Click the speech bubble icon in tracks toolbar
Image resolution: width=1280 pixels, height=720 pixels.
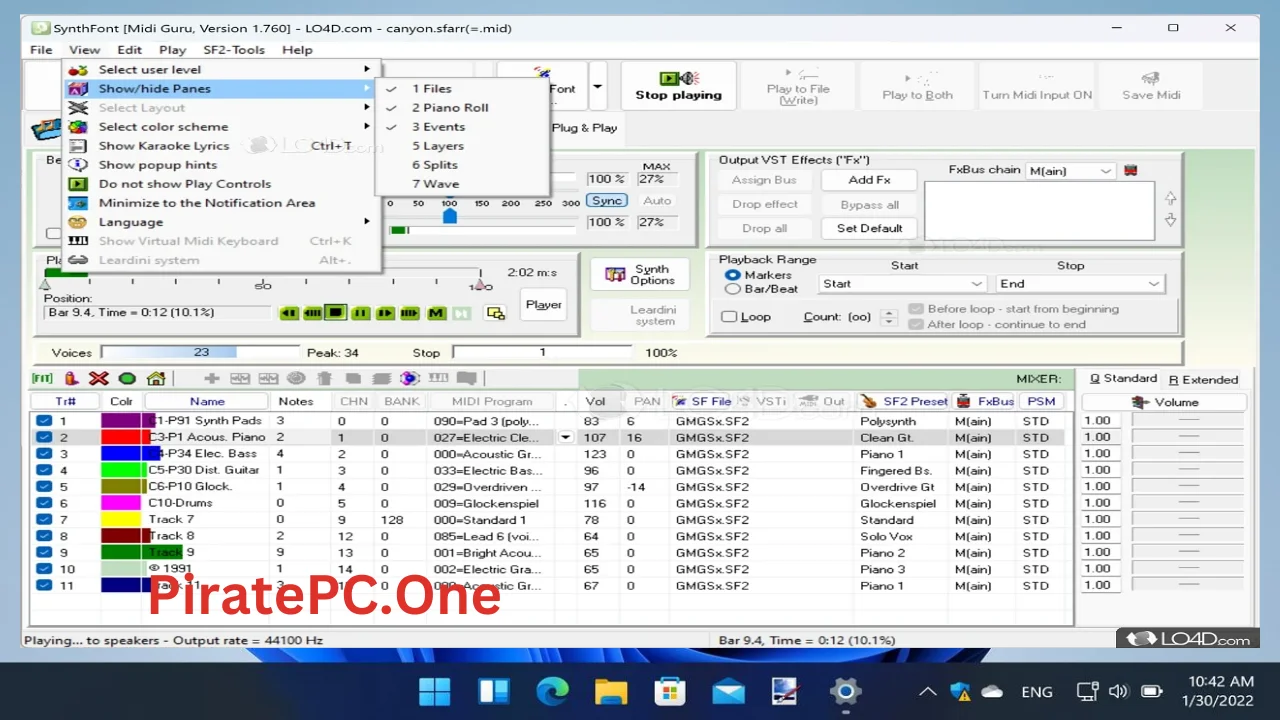click(466, 379)
